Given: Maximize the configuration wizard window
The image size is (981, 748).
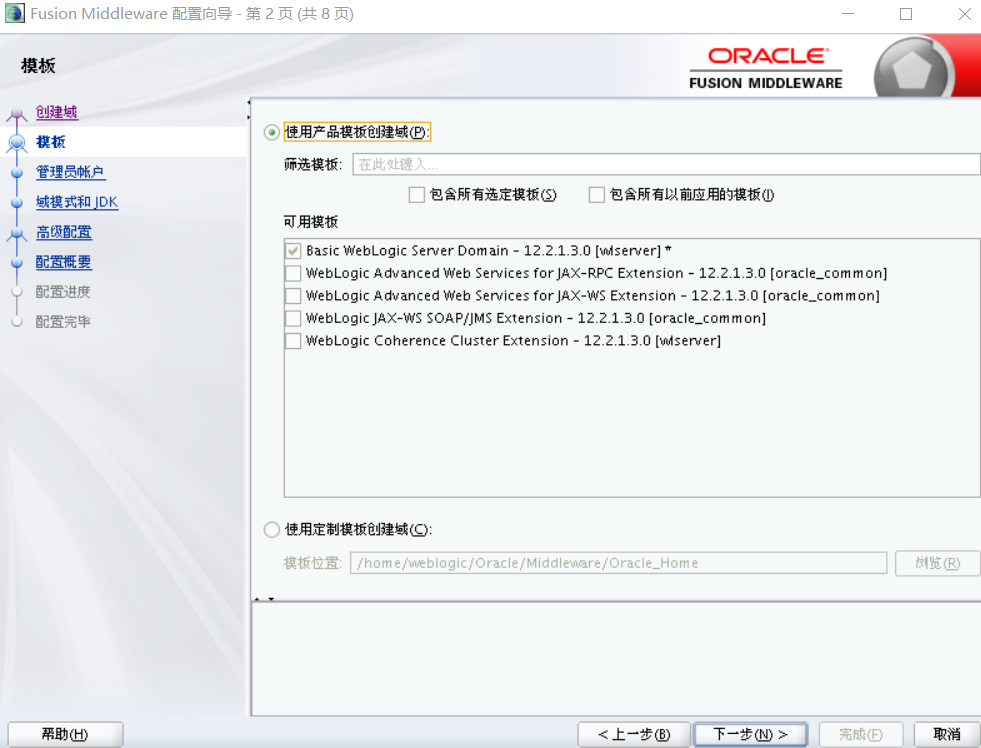Looking at the screenshot, I should tap(905, 14).
